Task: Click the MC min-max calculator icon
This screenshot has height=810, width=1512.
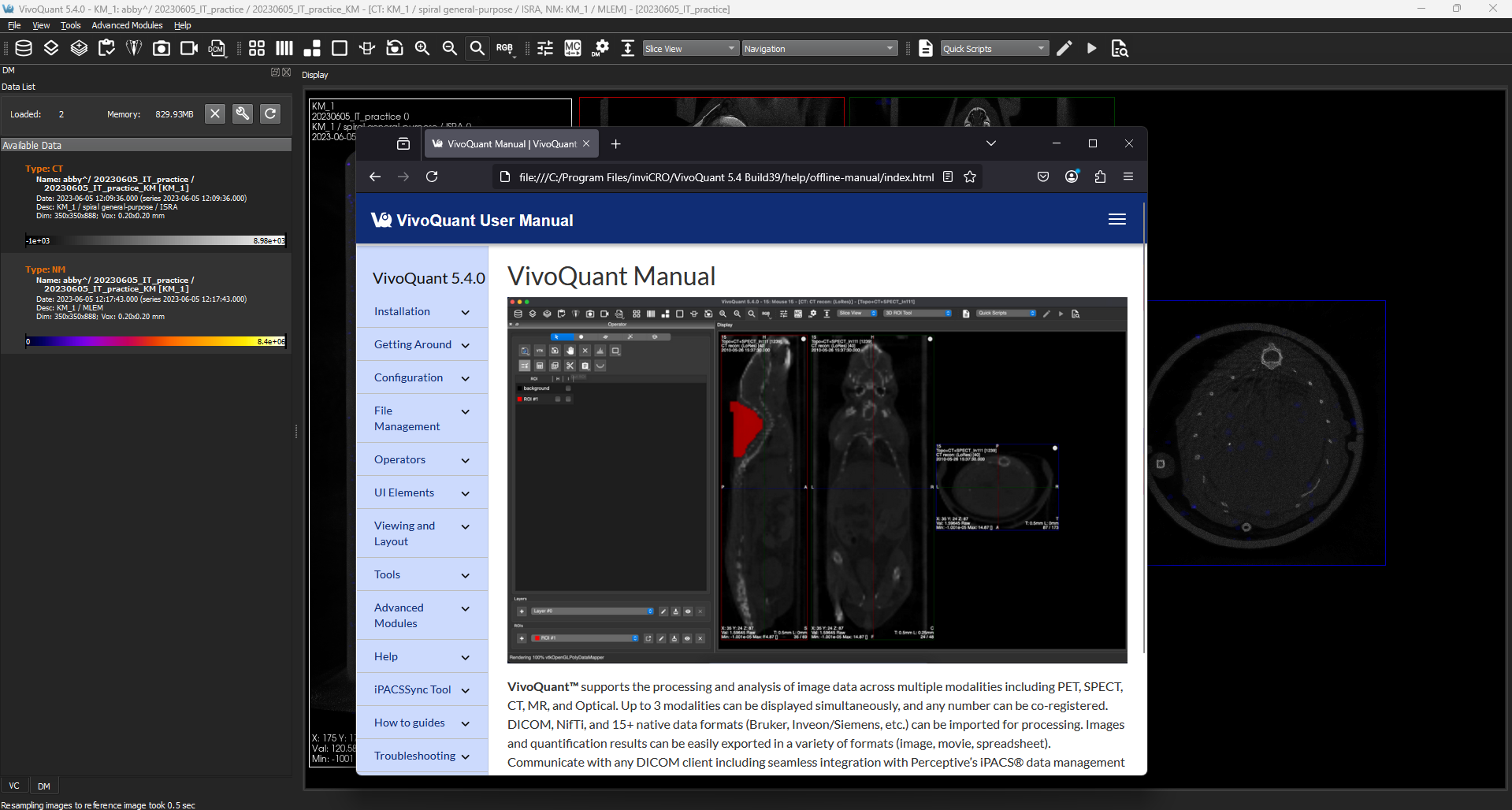Action: 573,48
